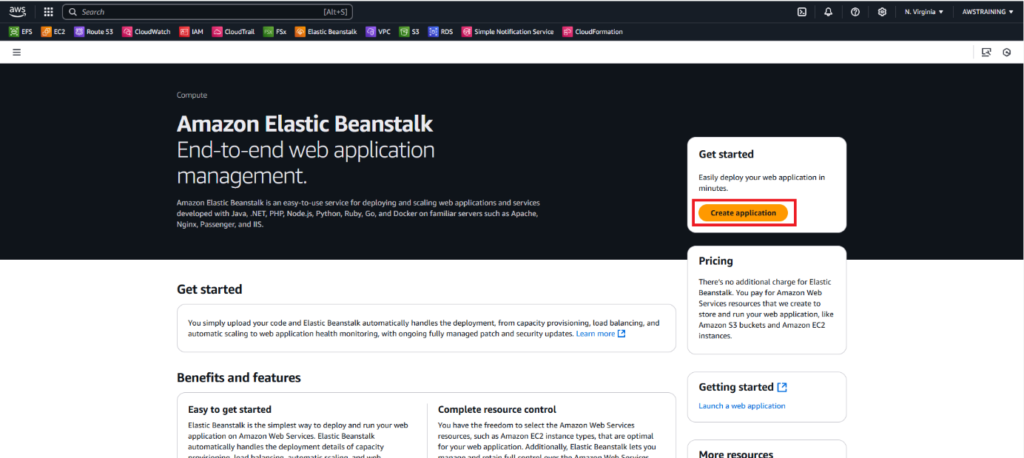Go to CloudWatch from favorites bar
This screenshot has width=1024, height=458.
click(148, 32)
